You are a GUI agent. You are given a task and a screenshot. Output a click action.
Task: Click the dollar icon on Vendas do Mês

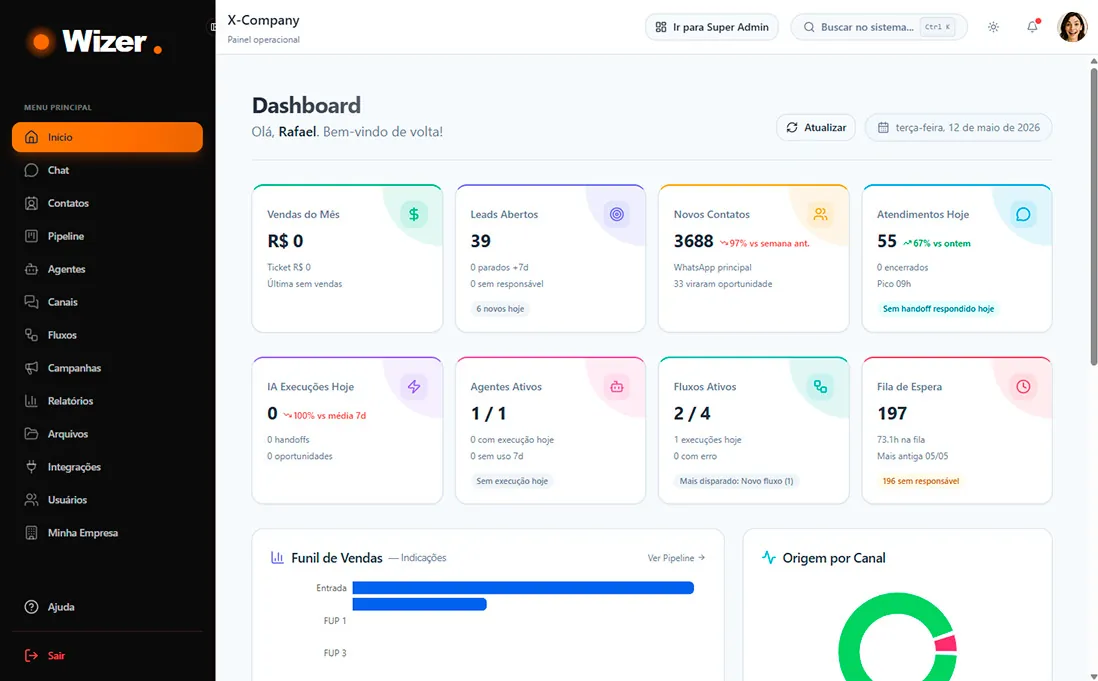point(414,214)
